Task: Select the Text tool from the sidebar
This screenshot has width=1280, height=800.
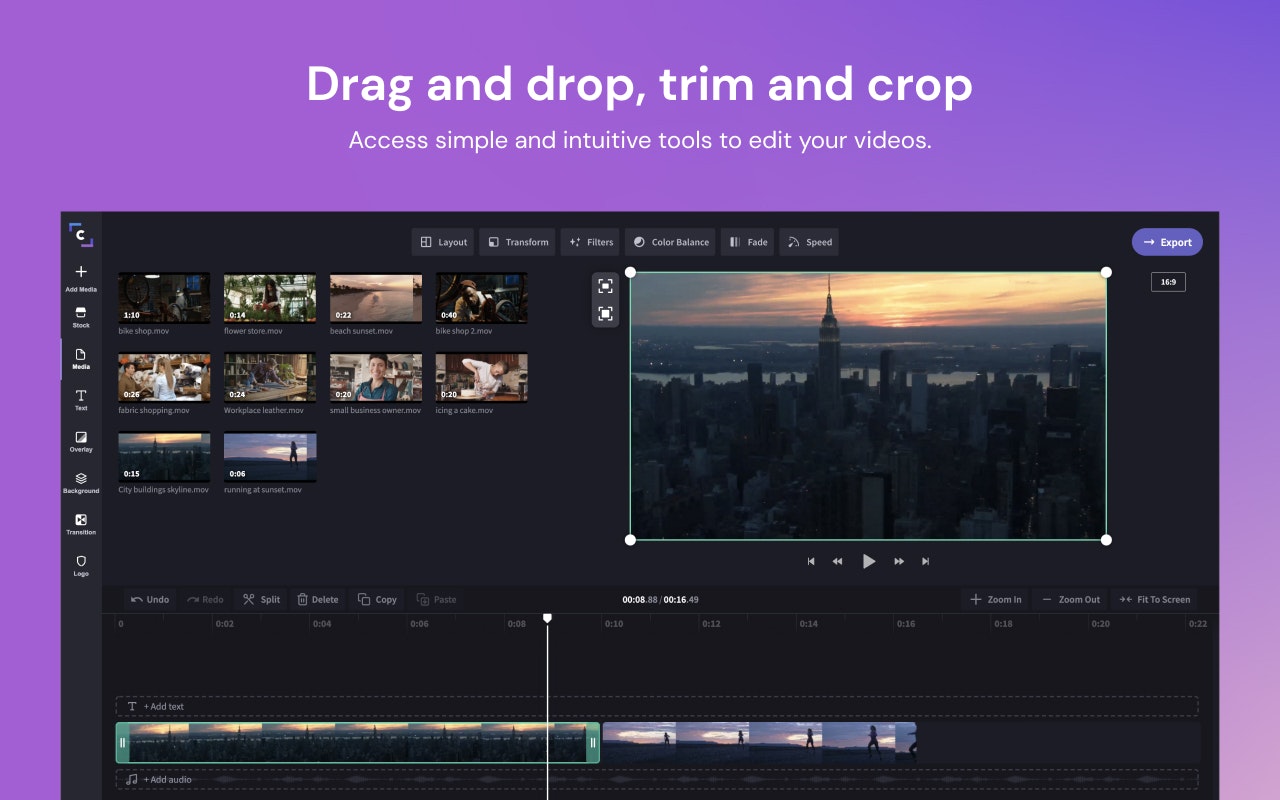Action: pyautogui.click(x=80, y=400)
